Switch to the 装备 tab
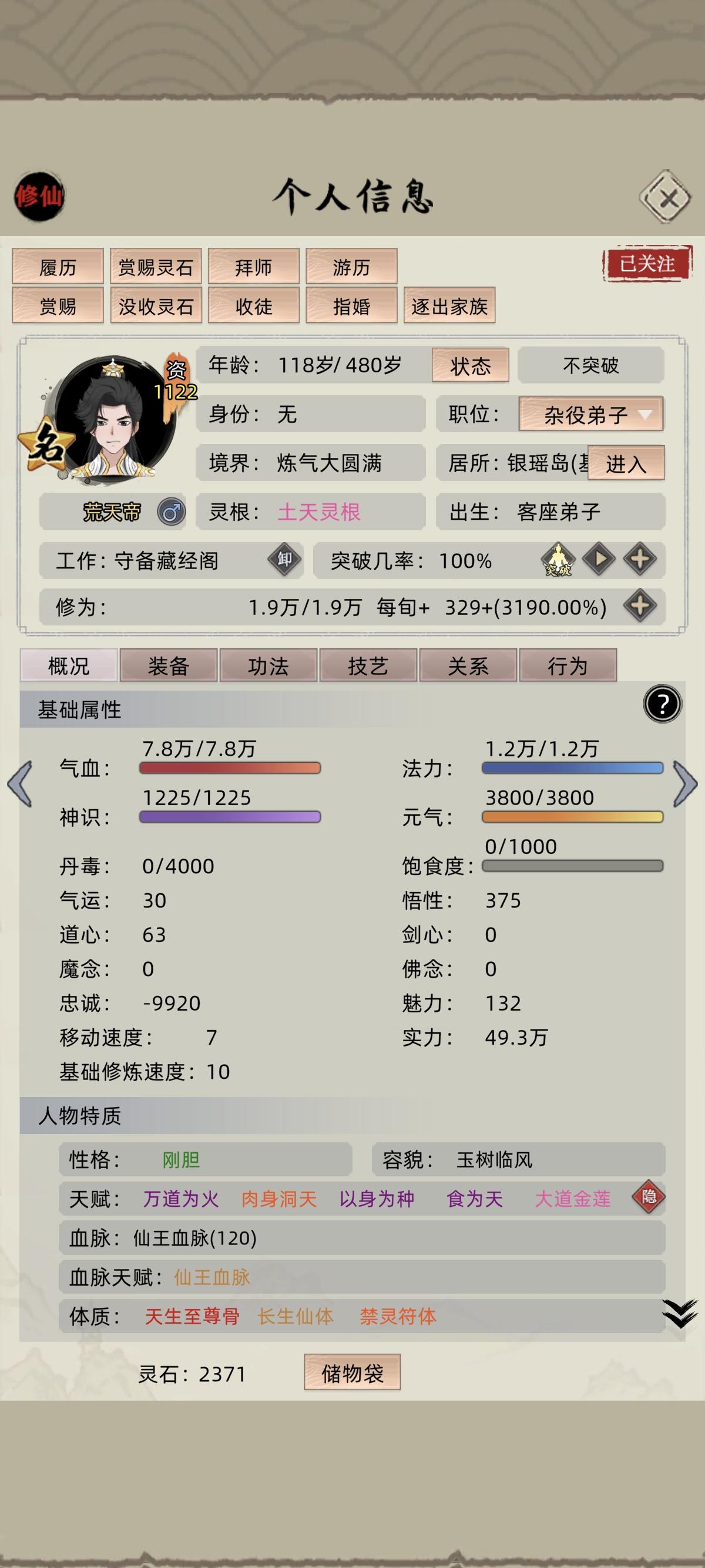This screenshot has height=1568, width=705. 169,665
